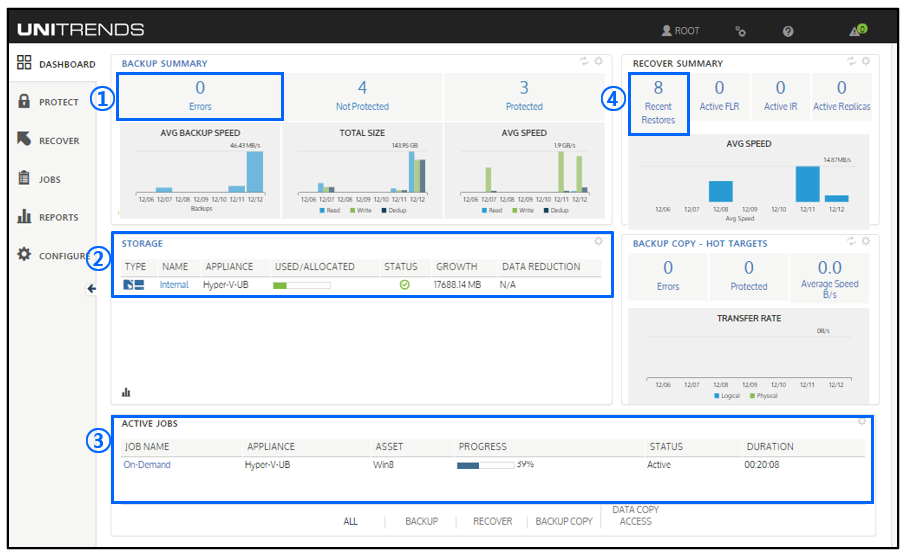Click the JOB NAME column header
This screenshot has width=907, height=559.
(x=147, y=447)
